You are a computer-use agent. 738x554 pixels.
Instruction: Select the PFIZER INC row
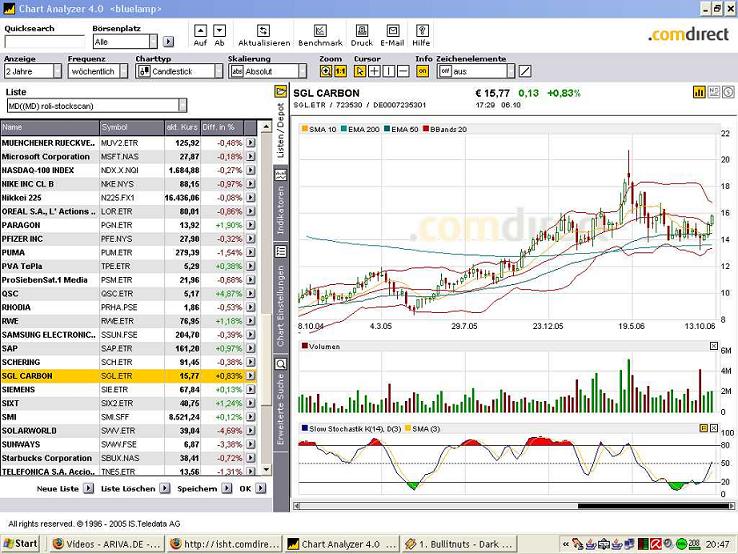click(129, 239)
